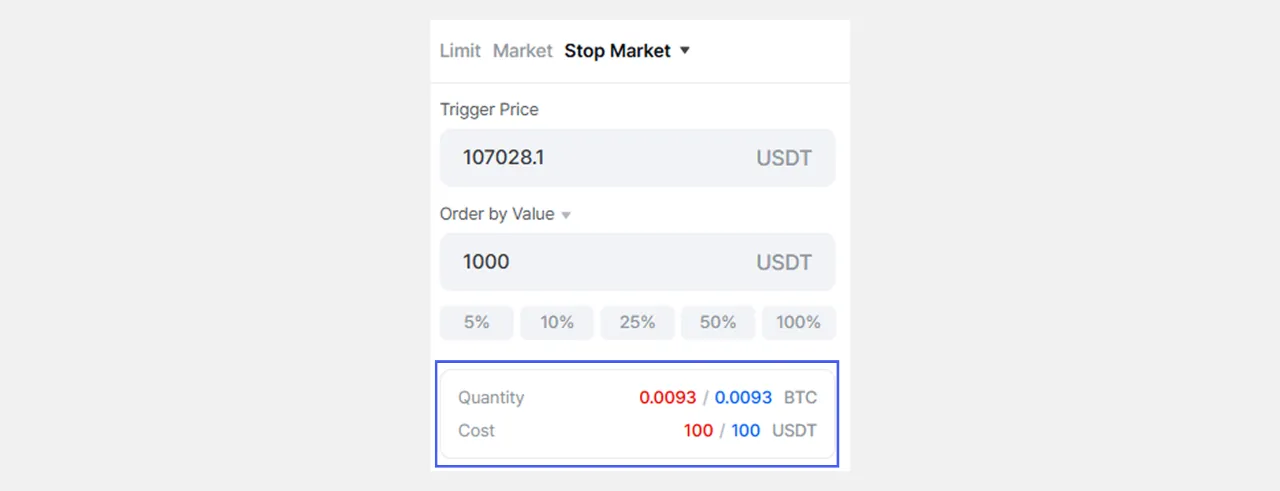Click the Cost row label
The image size is (1280, 491).
tap(476, 431)
